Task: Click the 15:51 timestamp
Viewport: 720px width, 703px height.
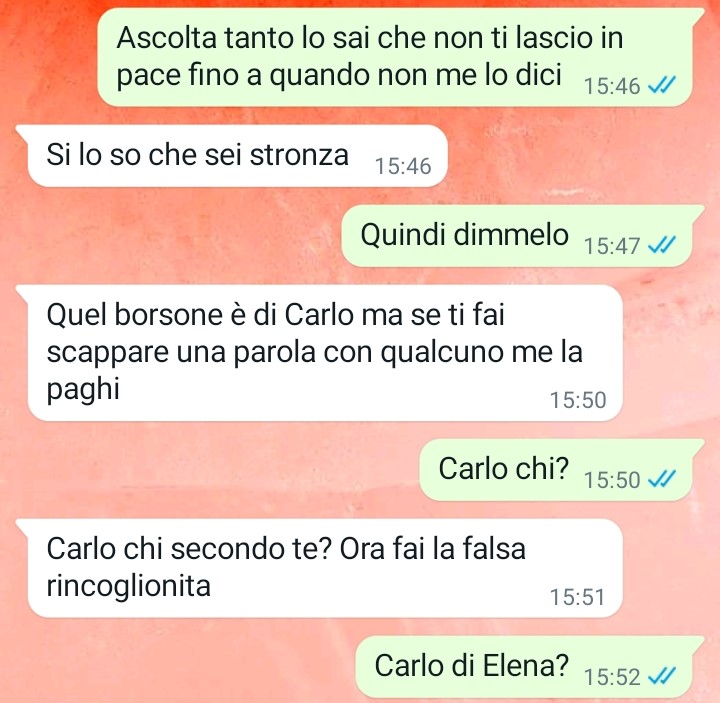Action: click(578, 597)
